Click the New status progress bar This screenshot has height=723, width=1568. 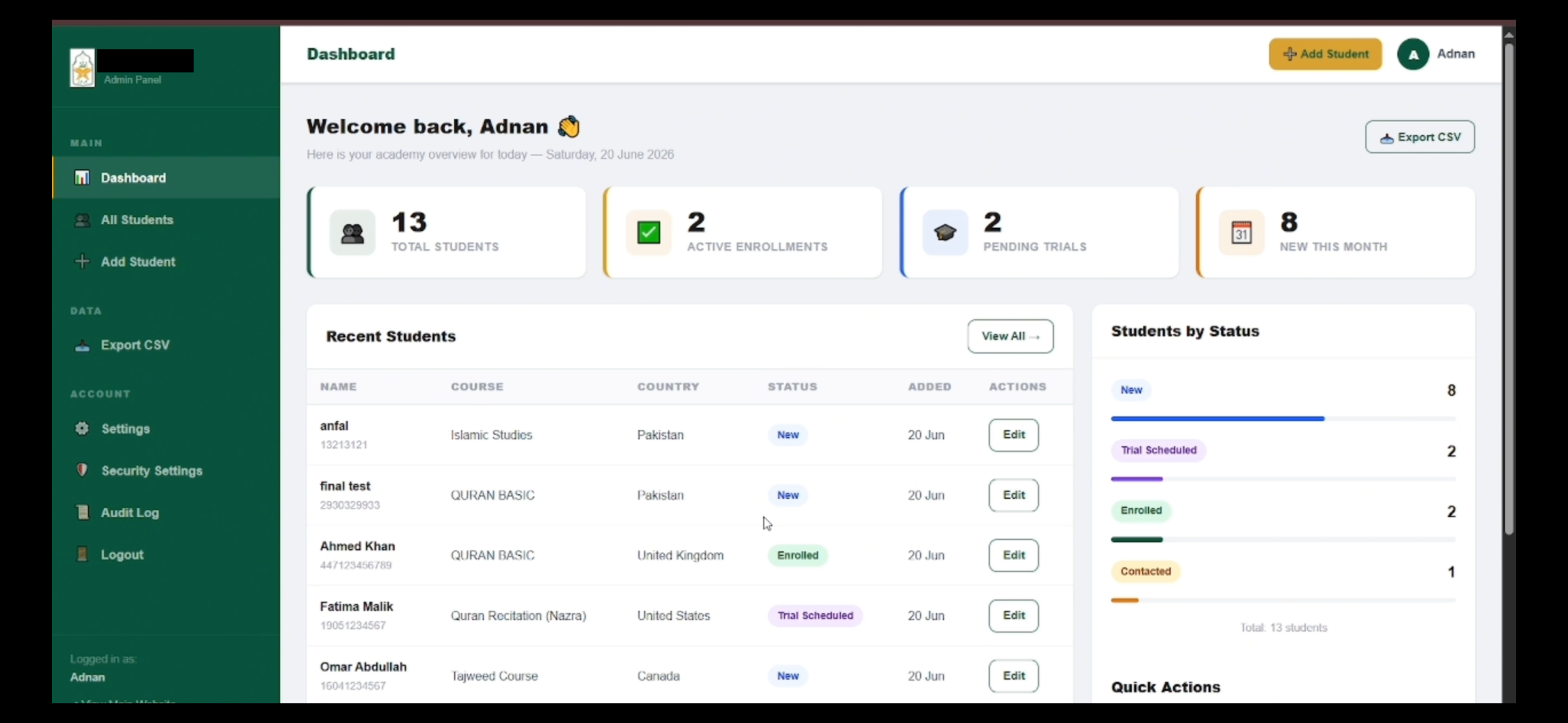(1283, 419)
